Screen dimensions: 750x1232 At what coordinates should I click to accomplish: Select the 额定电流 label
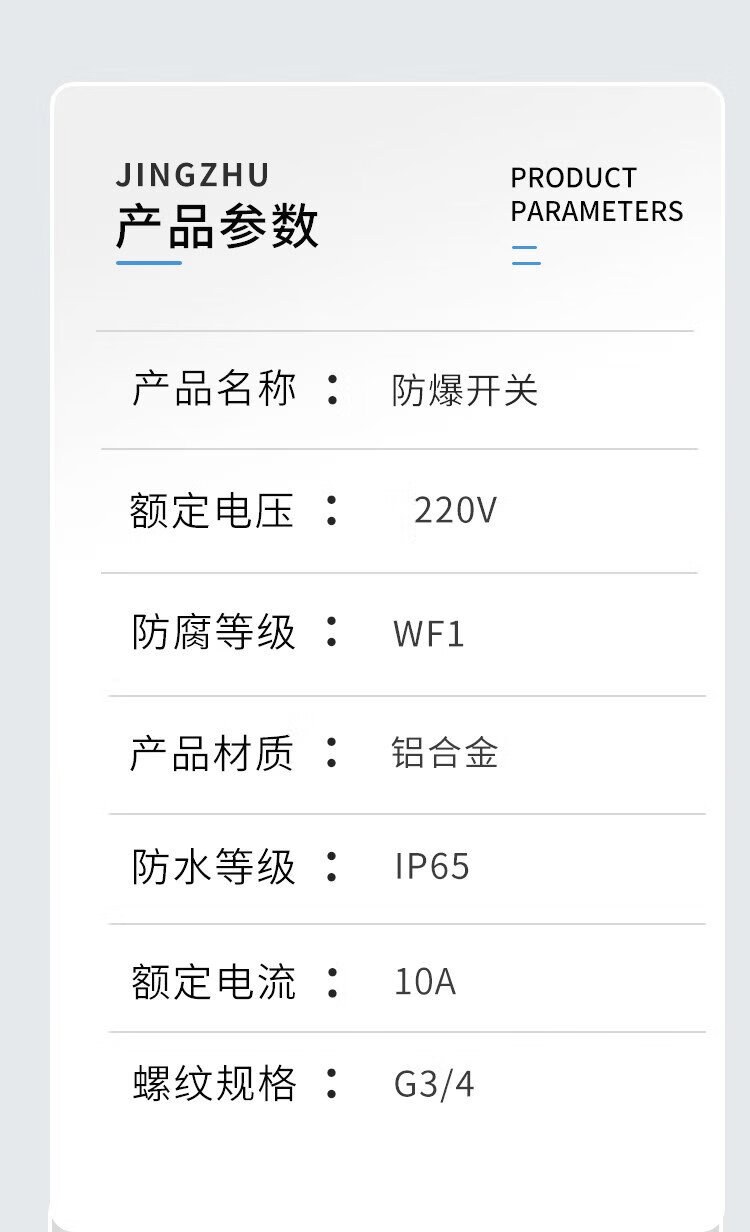(x=213, y=982)
